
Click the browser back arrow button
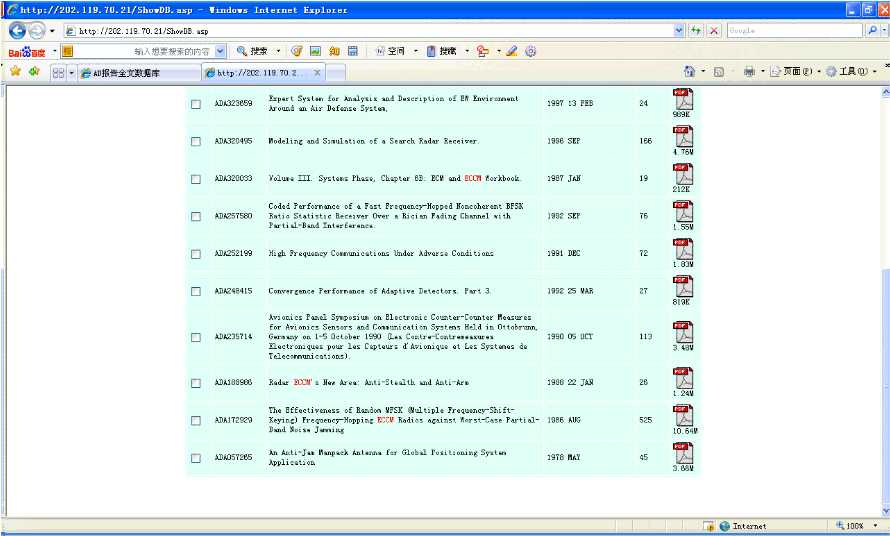point(17,31)
